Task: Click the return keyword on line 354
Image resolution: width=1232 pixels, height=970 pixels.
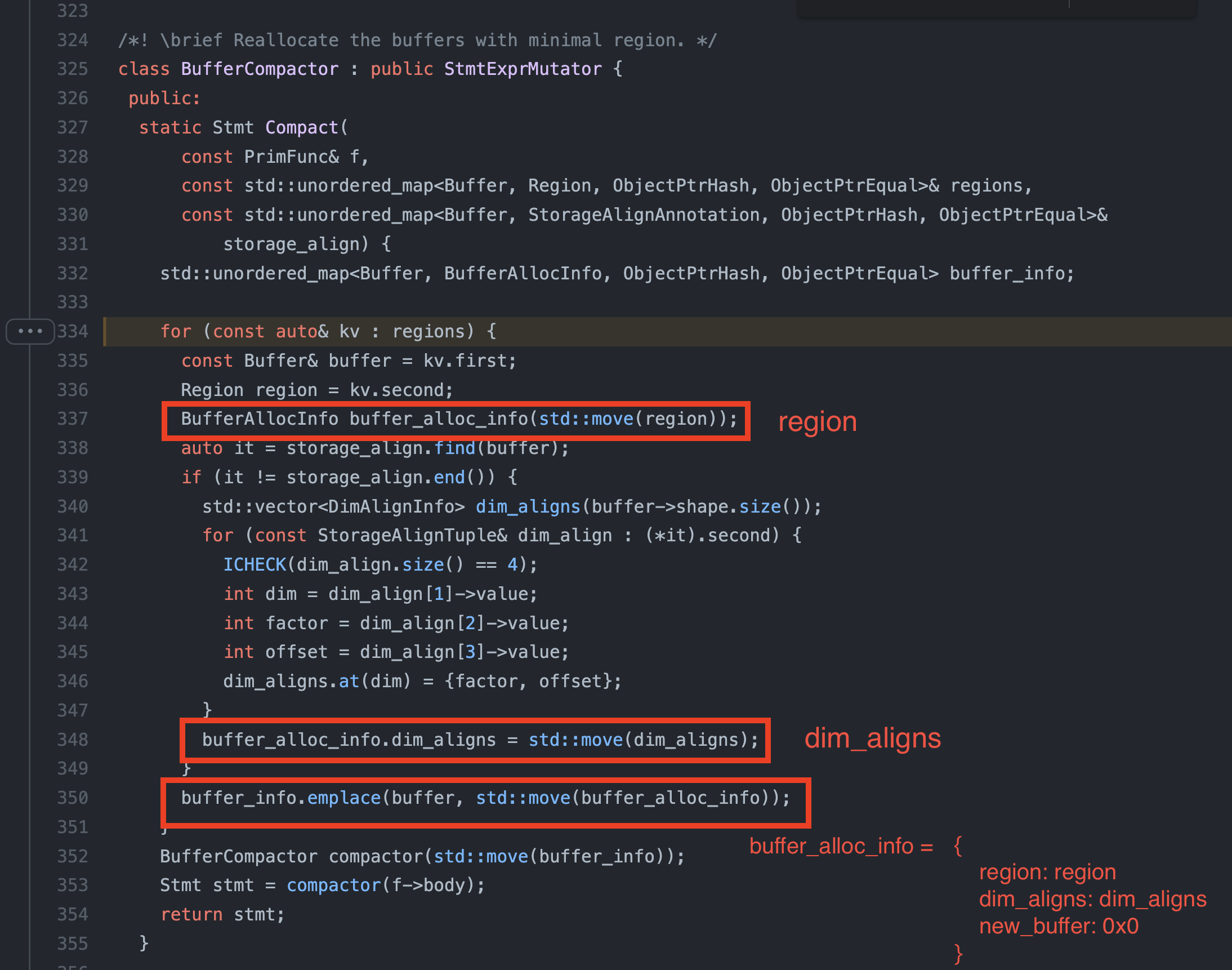Action: click(x=191, y=914)
